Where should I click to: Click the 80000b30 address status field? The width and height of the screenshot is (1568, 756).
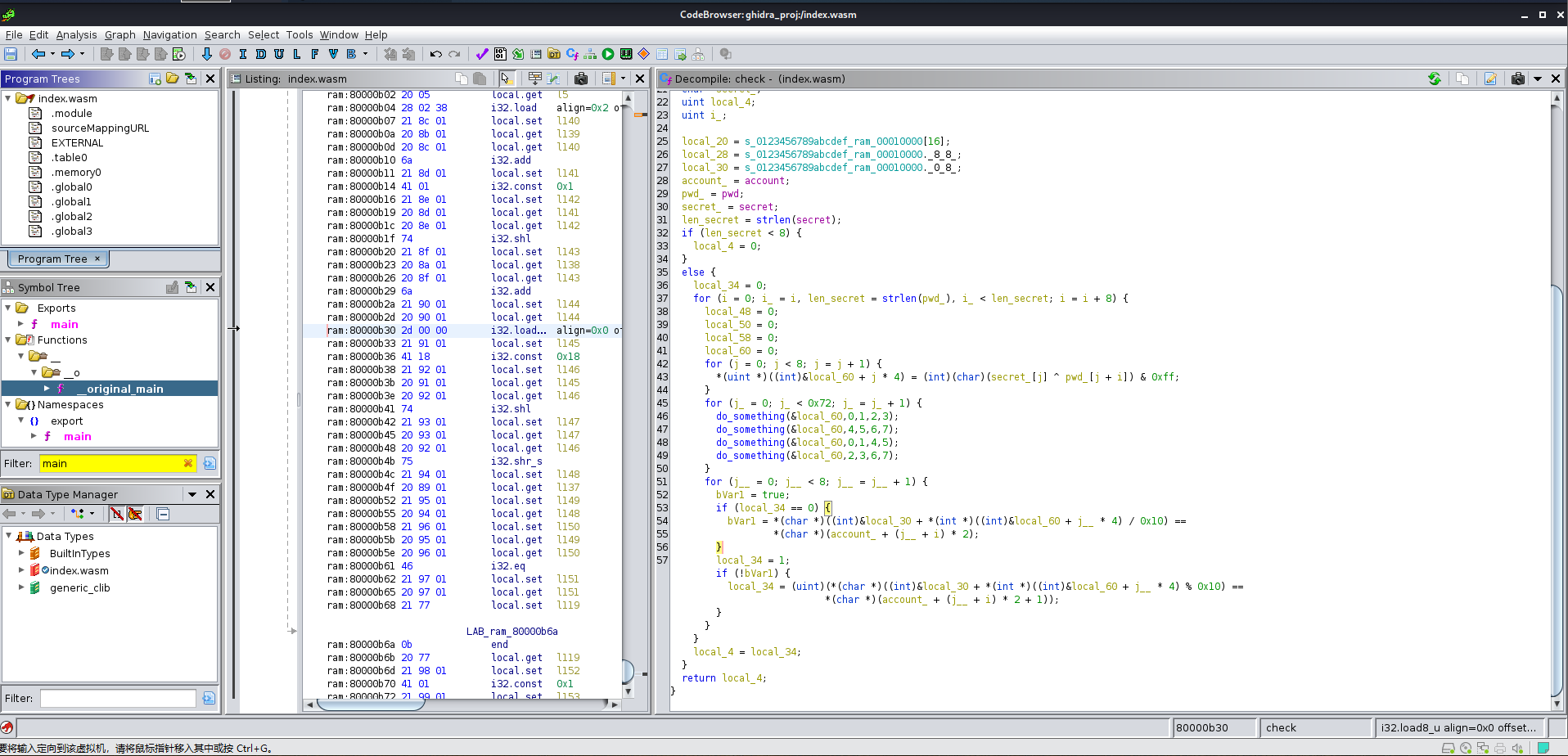tap(1214, 727)
